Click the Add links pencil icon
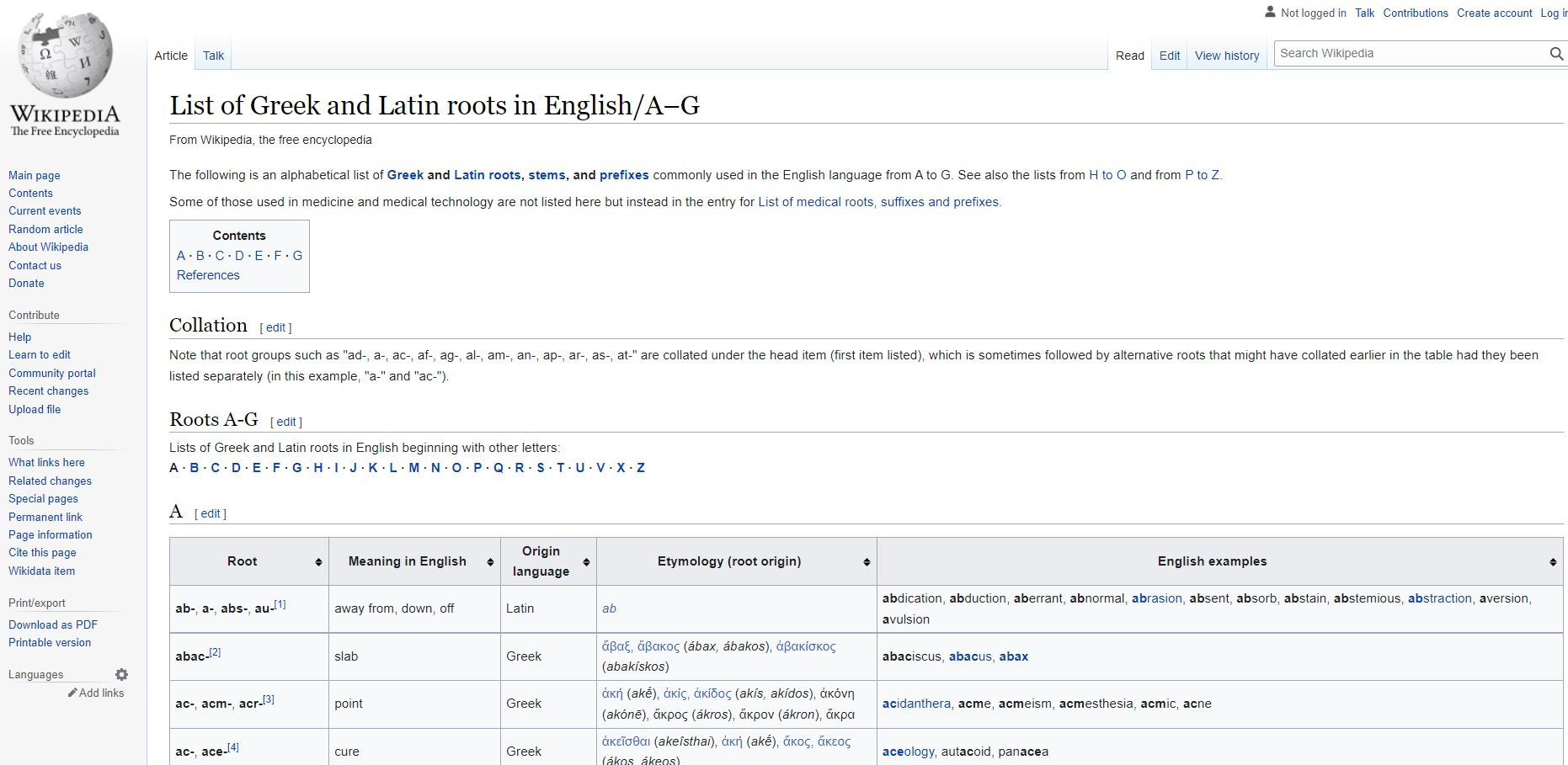This screenshot has height=765, width=1568. [72, 692]
